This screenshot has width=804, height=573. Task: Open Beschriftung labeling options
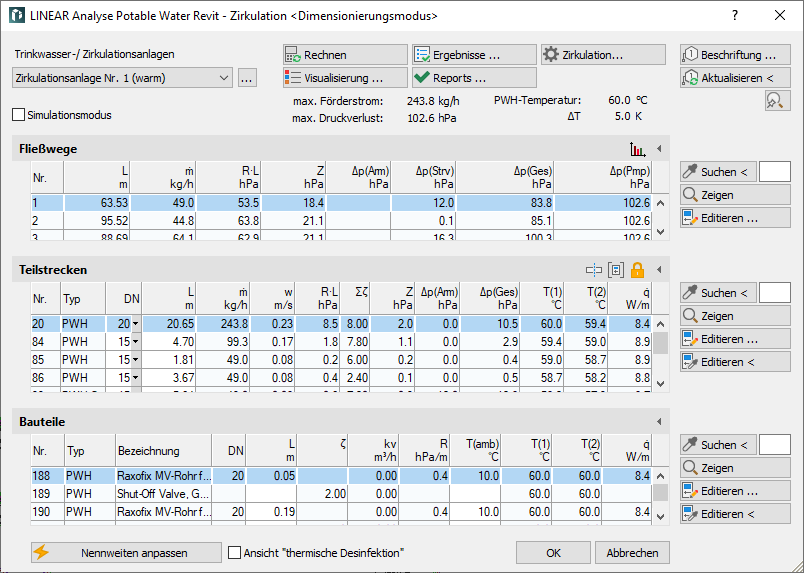coord(735,54)
